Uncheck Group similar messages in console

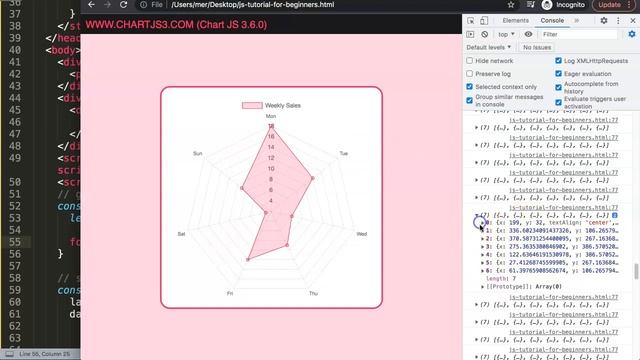469,100
